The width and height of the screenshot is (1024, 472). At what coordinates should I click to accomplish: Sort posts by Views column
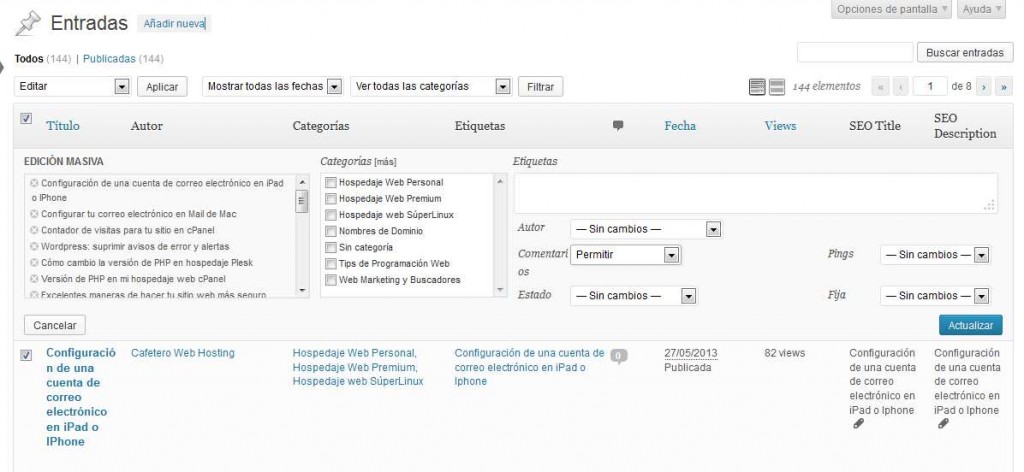780,126
